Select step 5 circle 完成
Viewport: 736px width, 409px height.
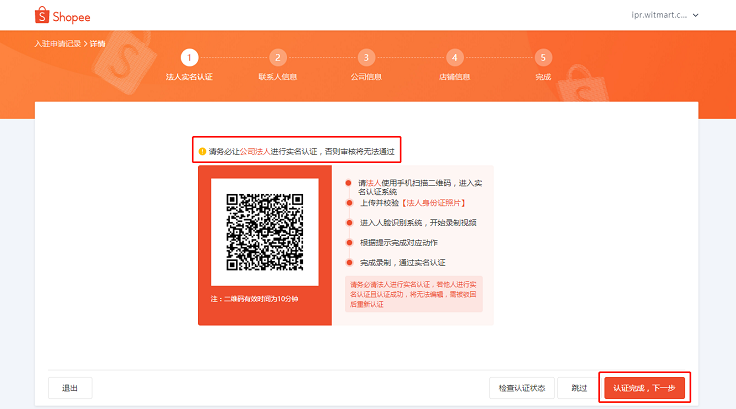[543, 58]
